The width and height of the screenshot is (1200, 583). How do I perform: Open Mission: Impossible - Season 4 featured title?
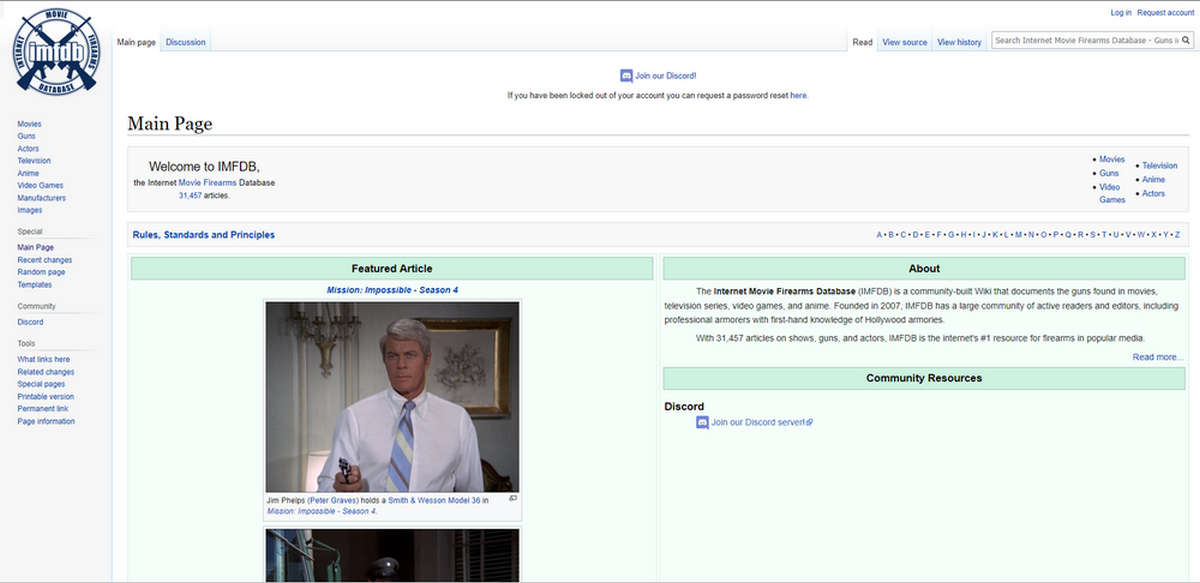(392, 290)
